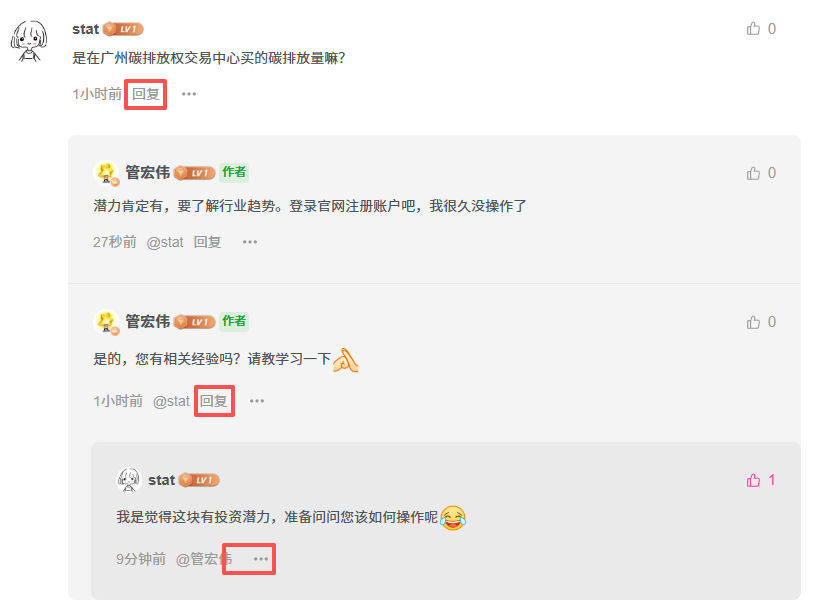Viewport: 815px width, 614px height.
Task: Open more options on the 27秒前 reply
Action: (x=250, y=242)
